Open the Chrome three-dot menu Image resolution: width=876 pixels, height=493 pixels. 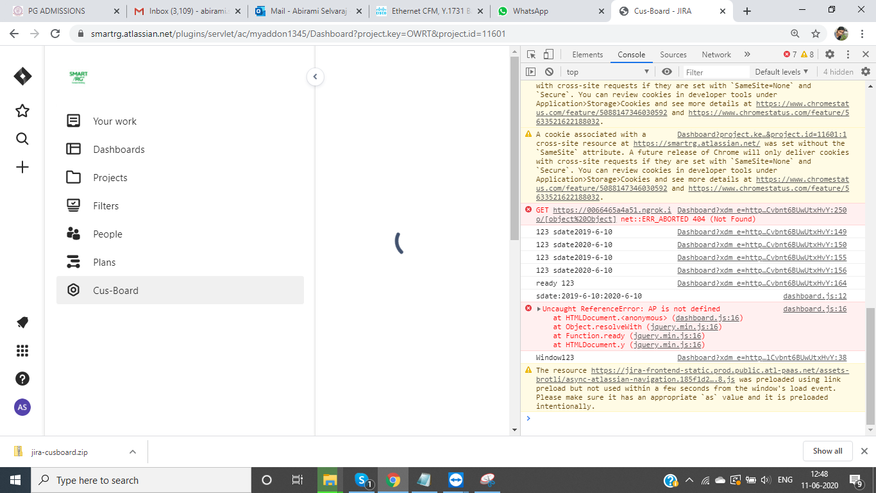coord(864,34)
